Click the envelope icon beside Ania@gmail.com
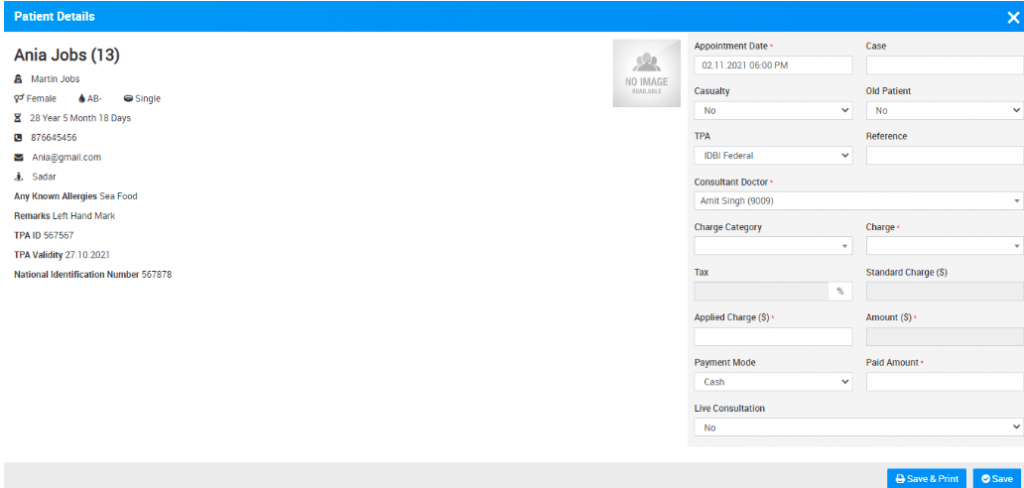The height and width of the screenshot is (488, 1024). click(19, 157)
